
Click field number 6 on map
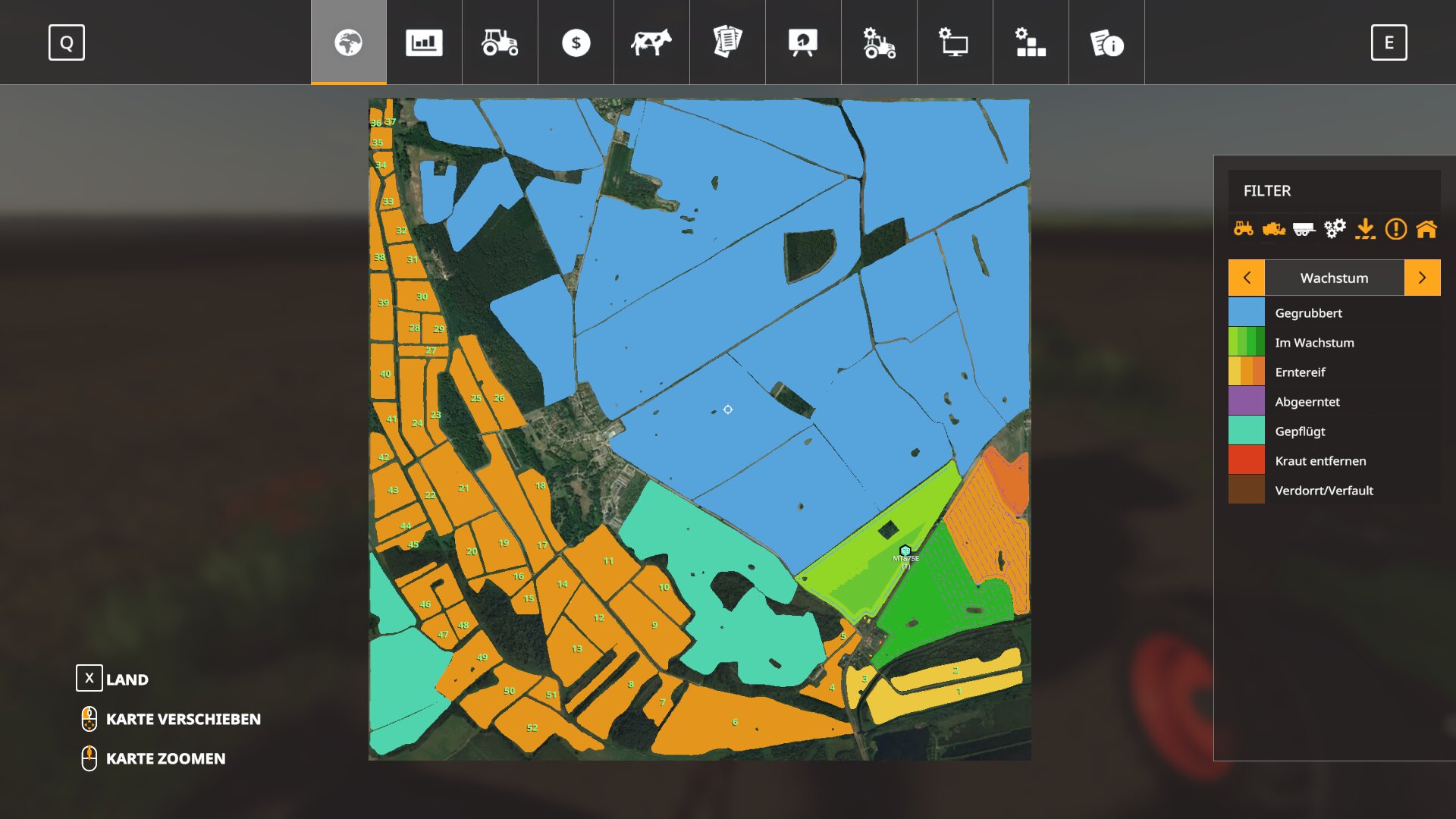735,722
